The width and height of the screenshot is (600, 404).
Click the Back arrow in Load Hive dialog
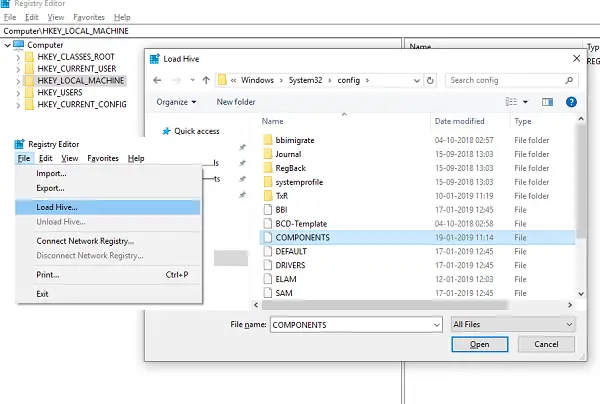(x=157, y=80)
